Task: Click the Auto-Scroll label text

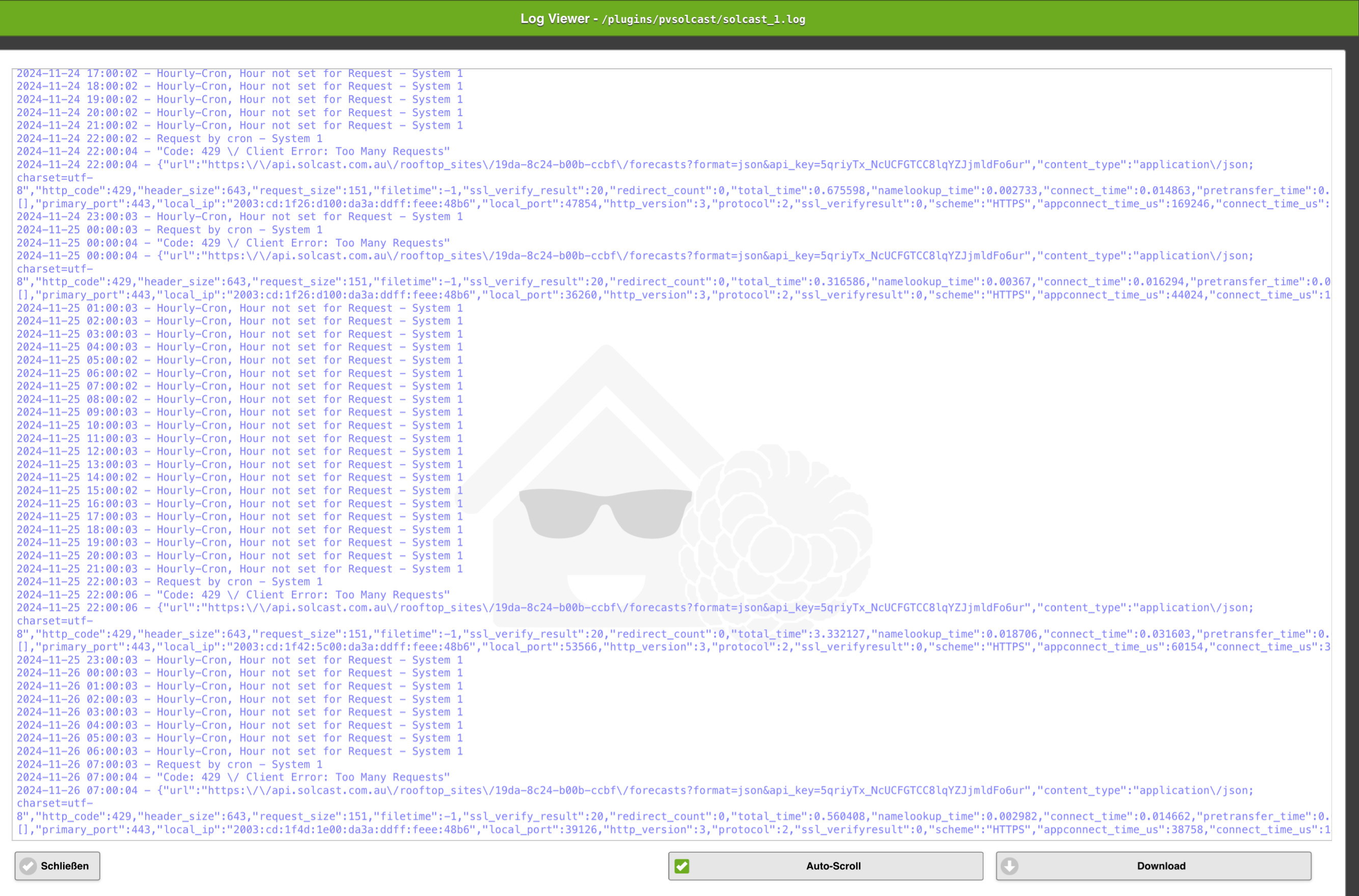Action: (833, 866)
